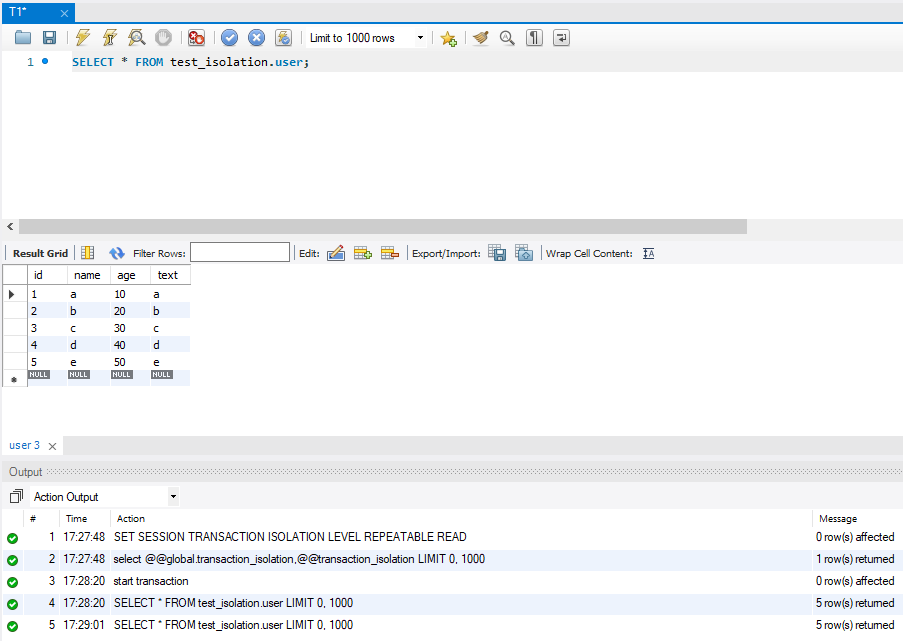Save snippet with the star icon
903x641 pixels.
[x=448, y=38]
